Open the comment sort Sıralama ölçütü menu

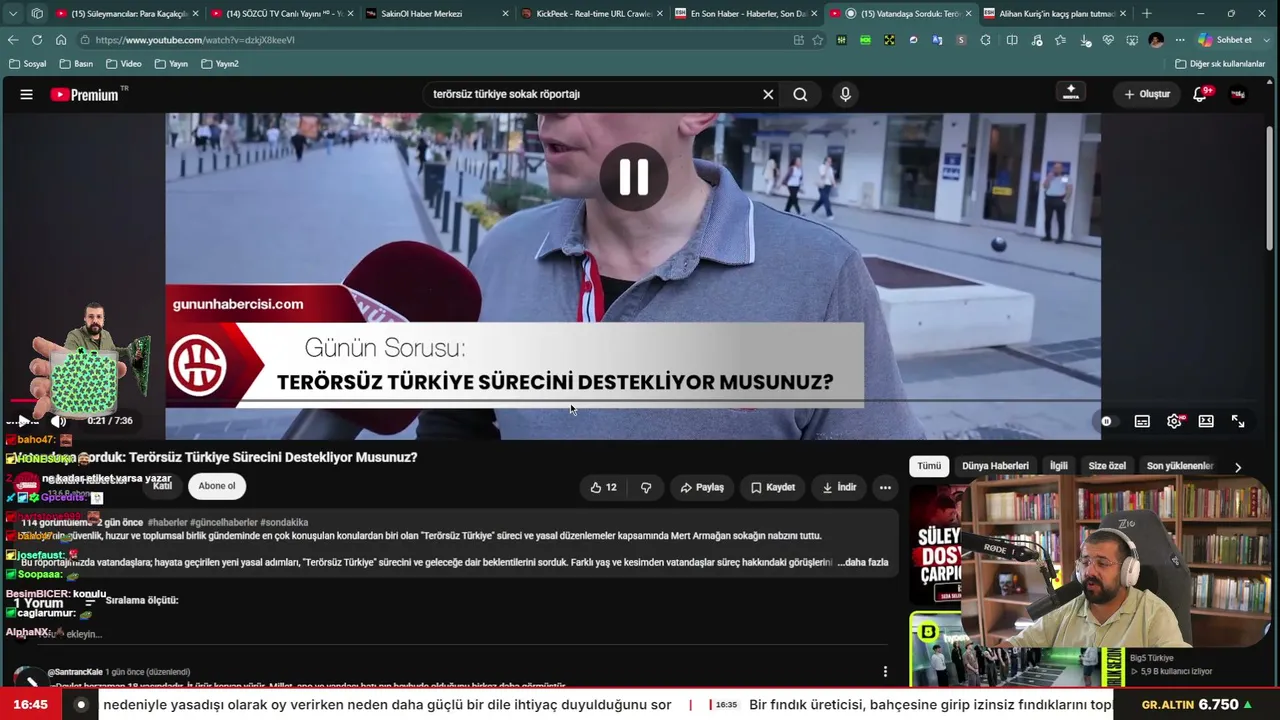(131, 600)
